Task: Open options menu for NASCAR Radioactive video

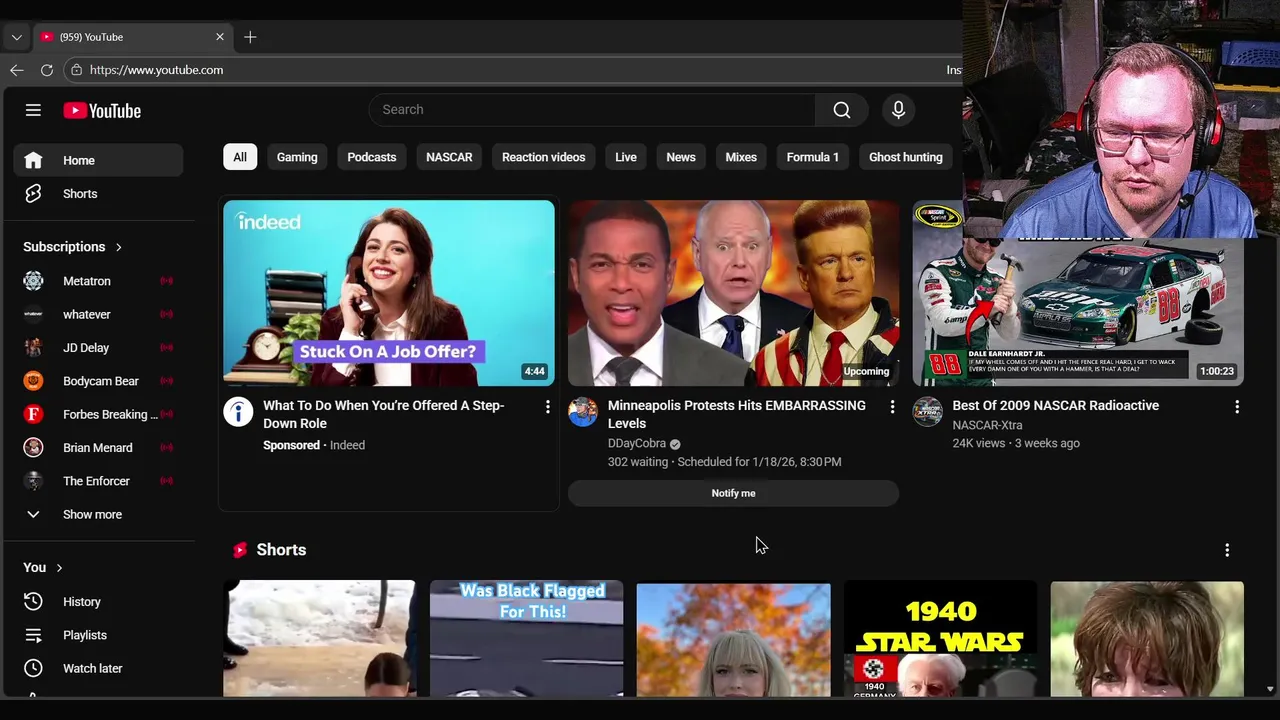Action: [x=1237, y=407]
